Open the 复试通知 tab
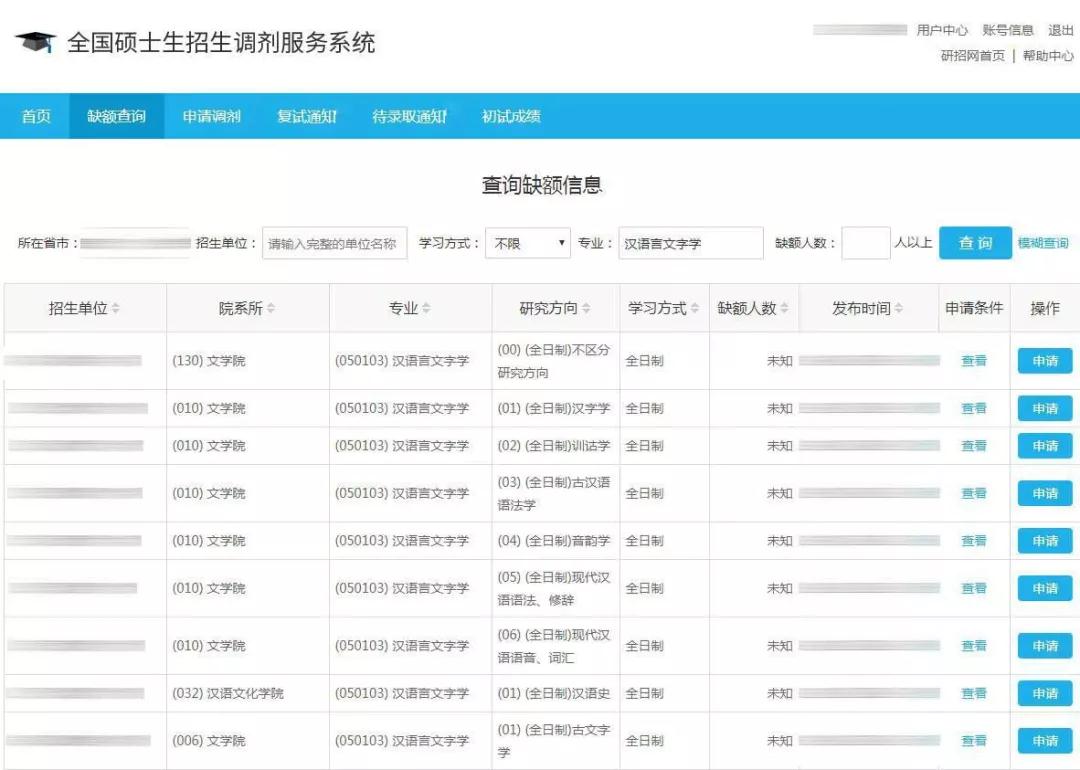The width and height of the screenshot is (1080, 770). (305, 116)
